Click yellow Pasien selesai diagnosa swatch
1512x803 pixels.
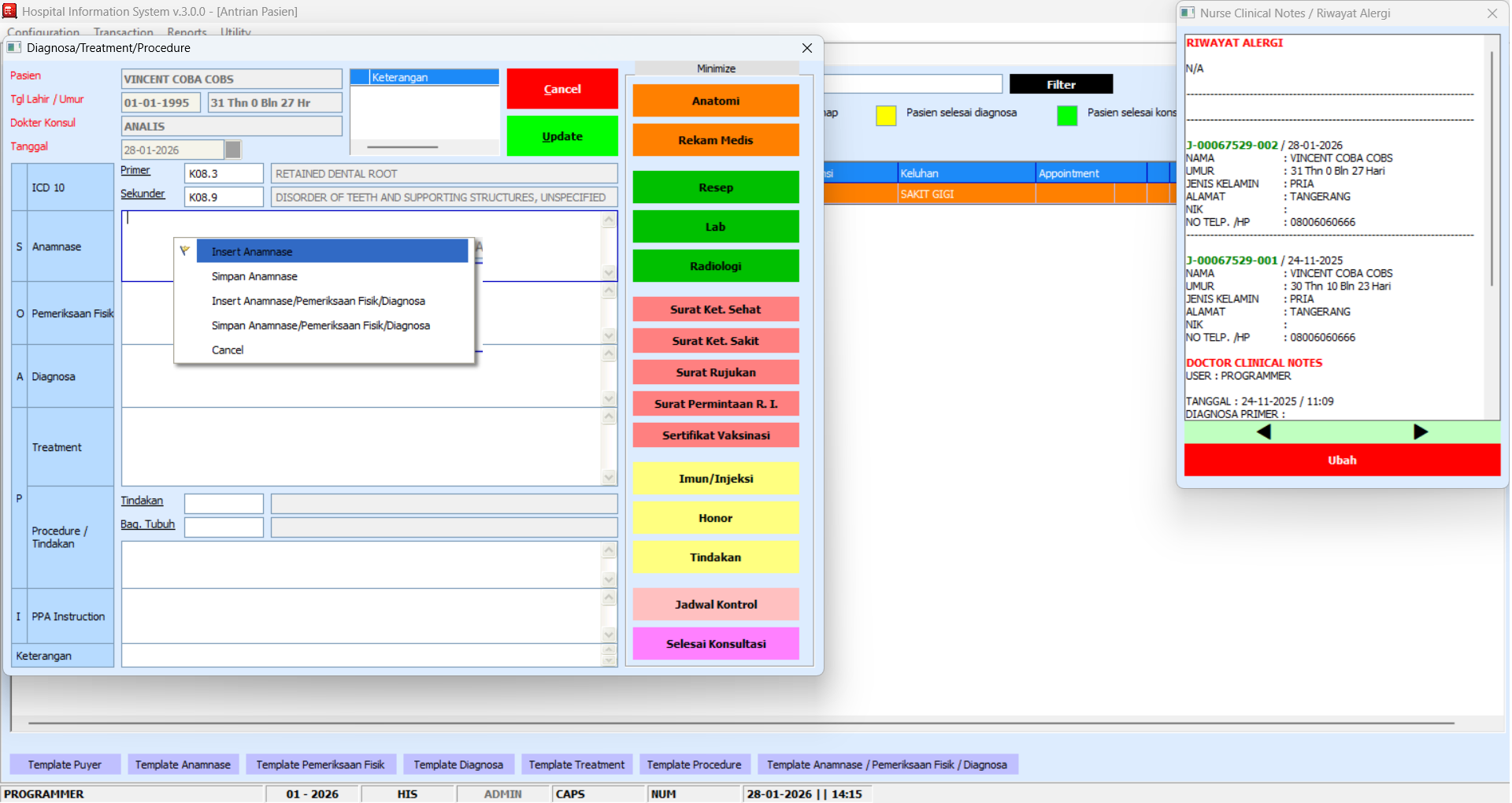click(x=886, y=116)
